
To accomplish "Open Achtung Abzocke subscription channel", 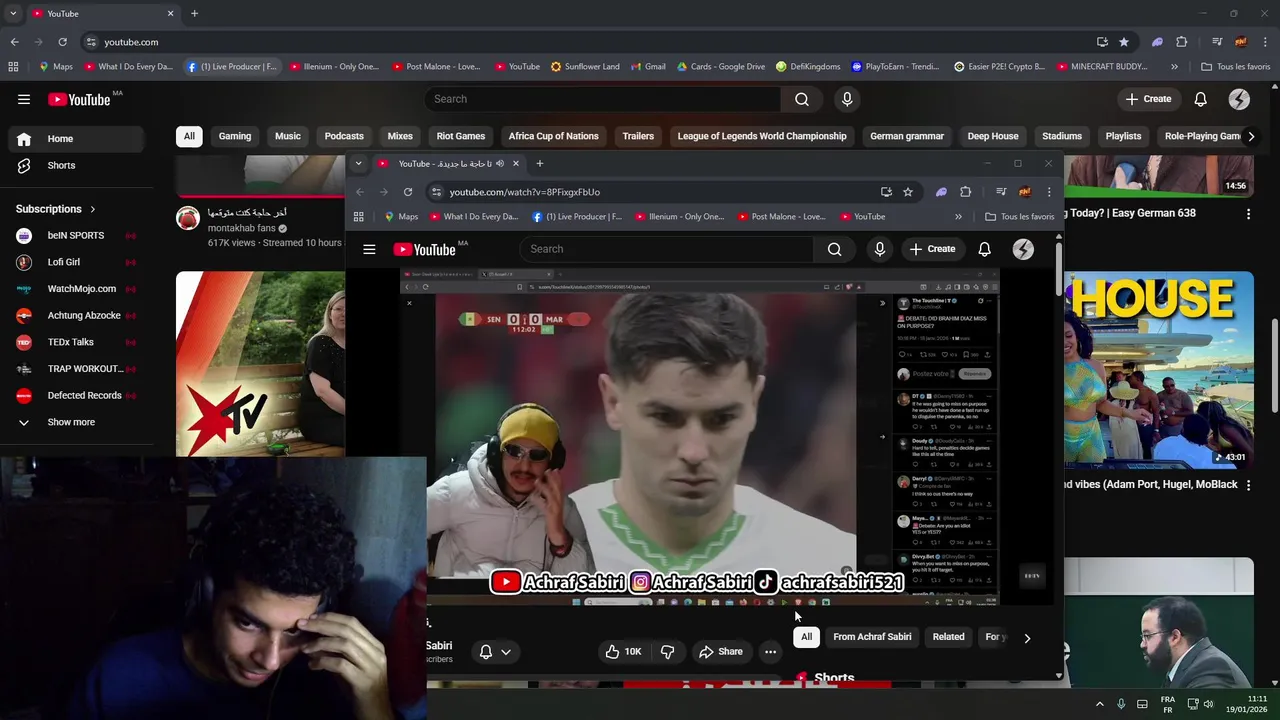I will (76, 315).
